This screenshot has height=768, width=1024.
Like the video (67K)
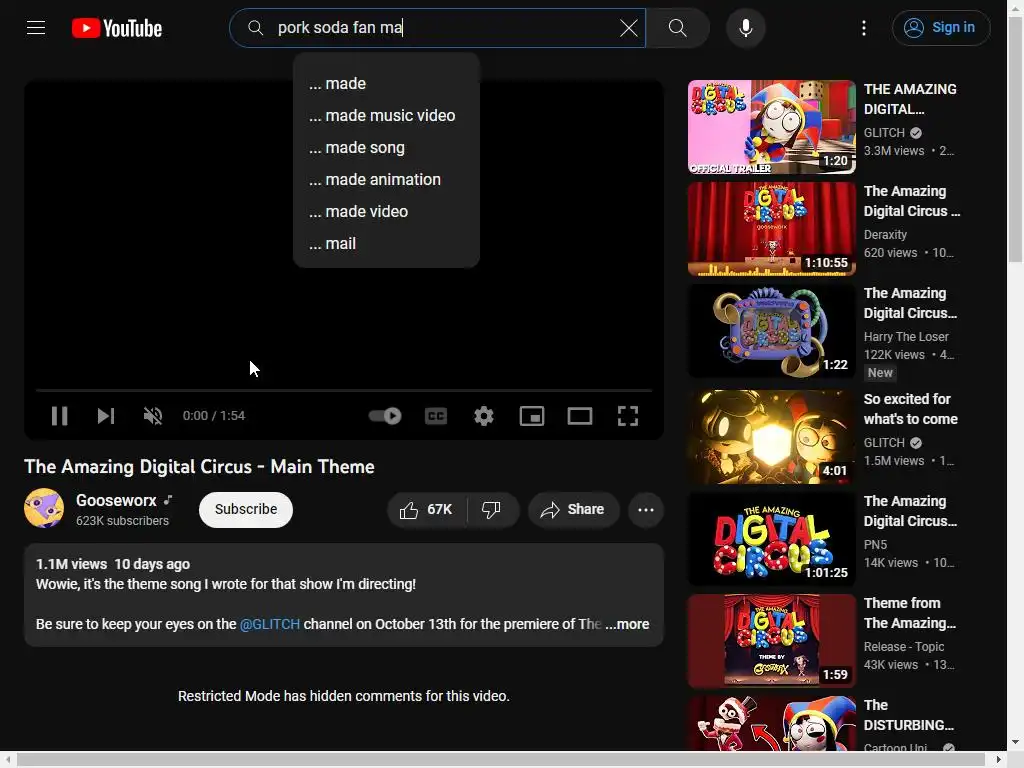pos(427,510)
